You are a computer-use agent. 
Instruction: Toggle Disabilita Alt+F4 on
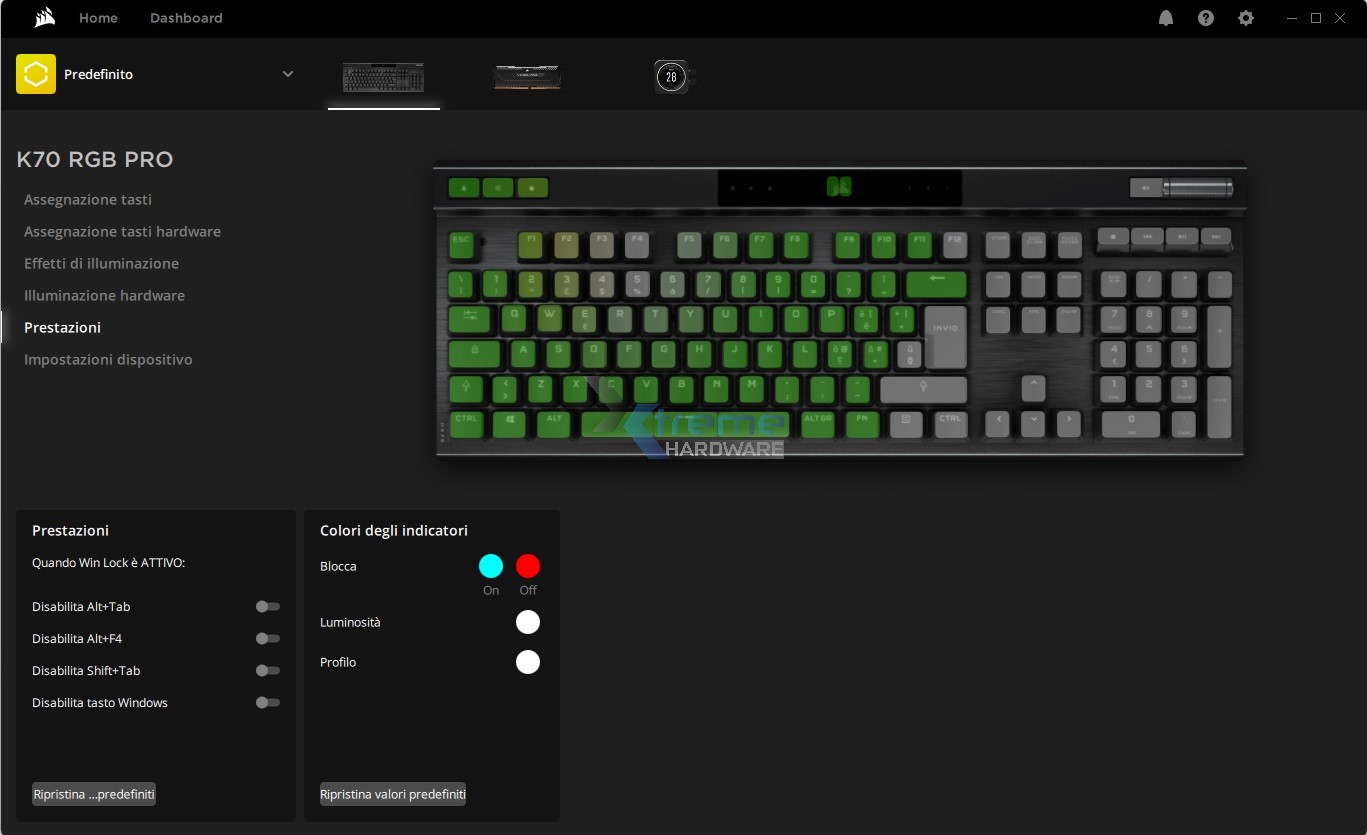[267, 638]
